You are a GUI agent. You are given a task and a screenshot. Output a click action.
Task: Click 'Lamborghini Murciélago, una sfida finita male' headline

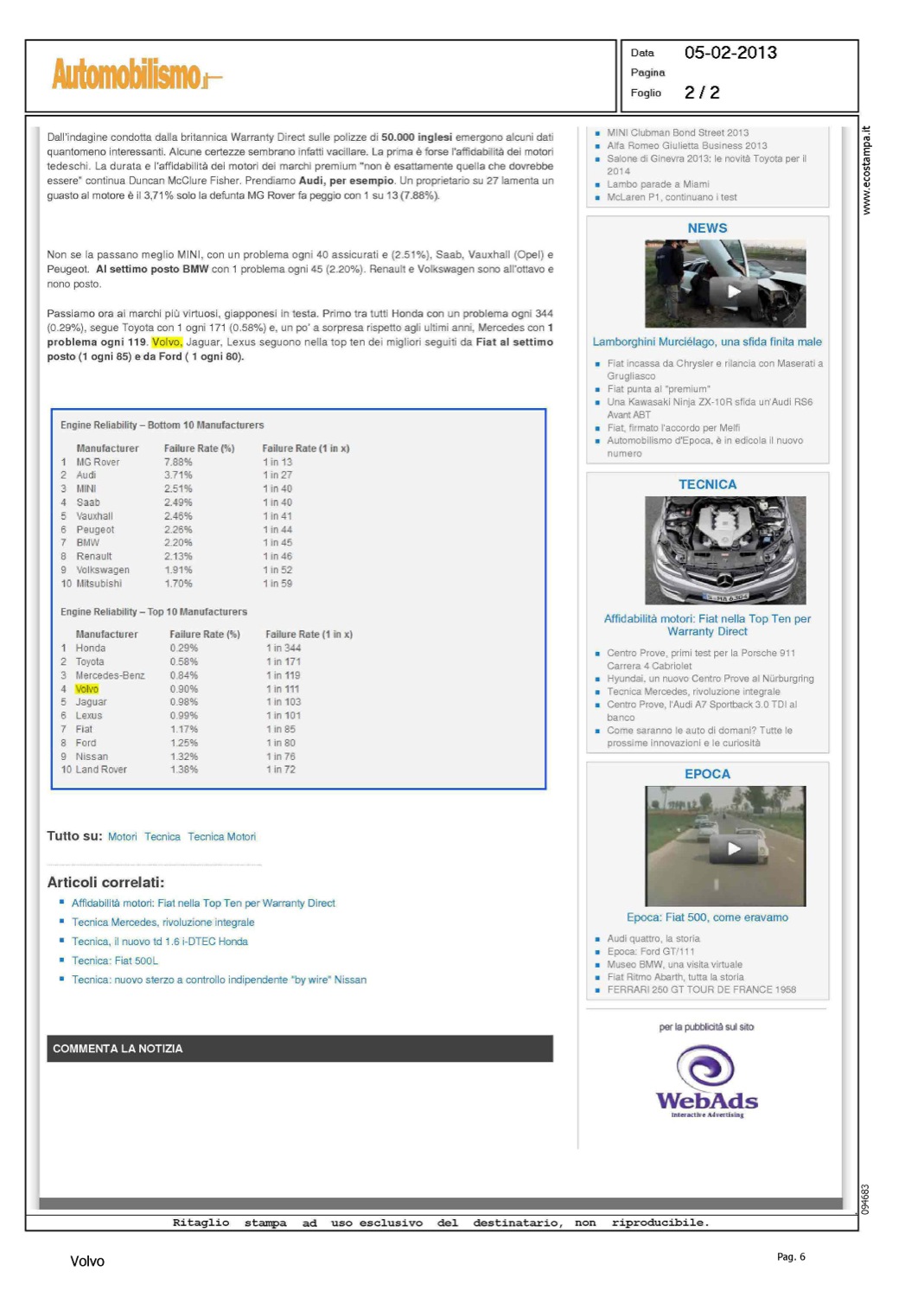pos(707,342)
